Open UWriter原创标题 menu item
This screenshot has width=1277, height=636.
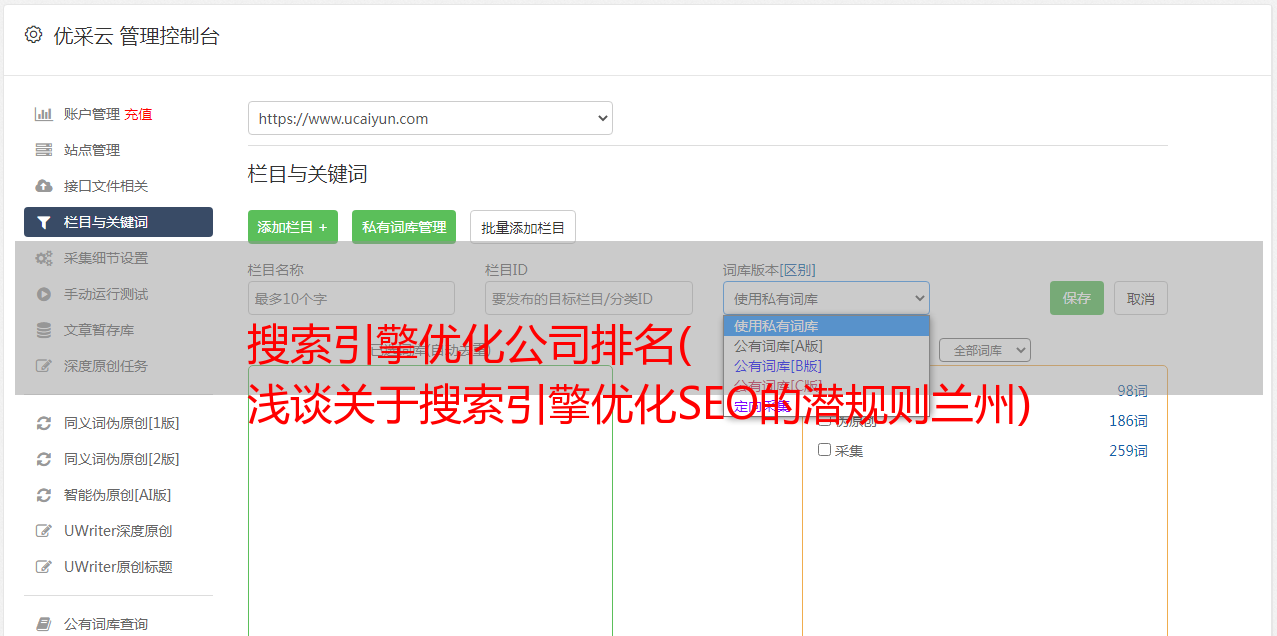118,567
